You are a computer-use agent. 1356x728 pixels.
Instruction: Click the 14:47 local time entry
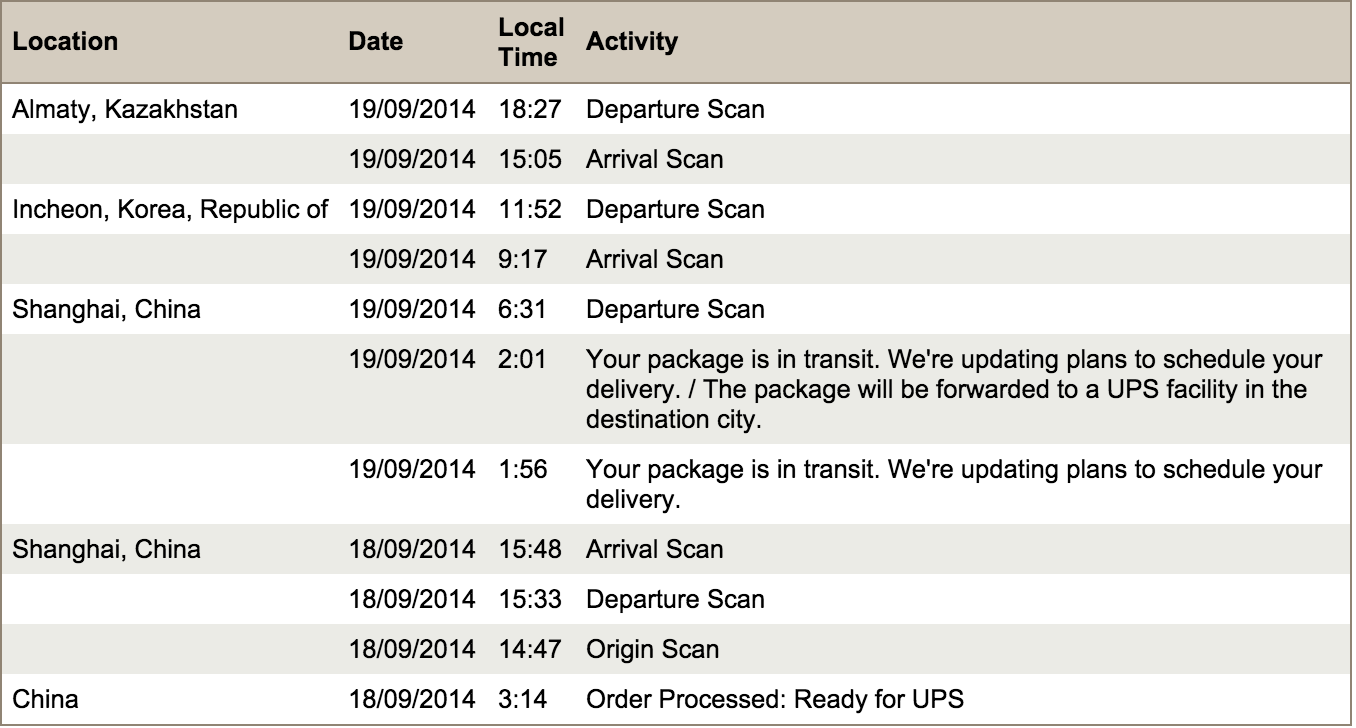530,649
